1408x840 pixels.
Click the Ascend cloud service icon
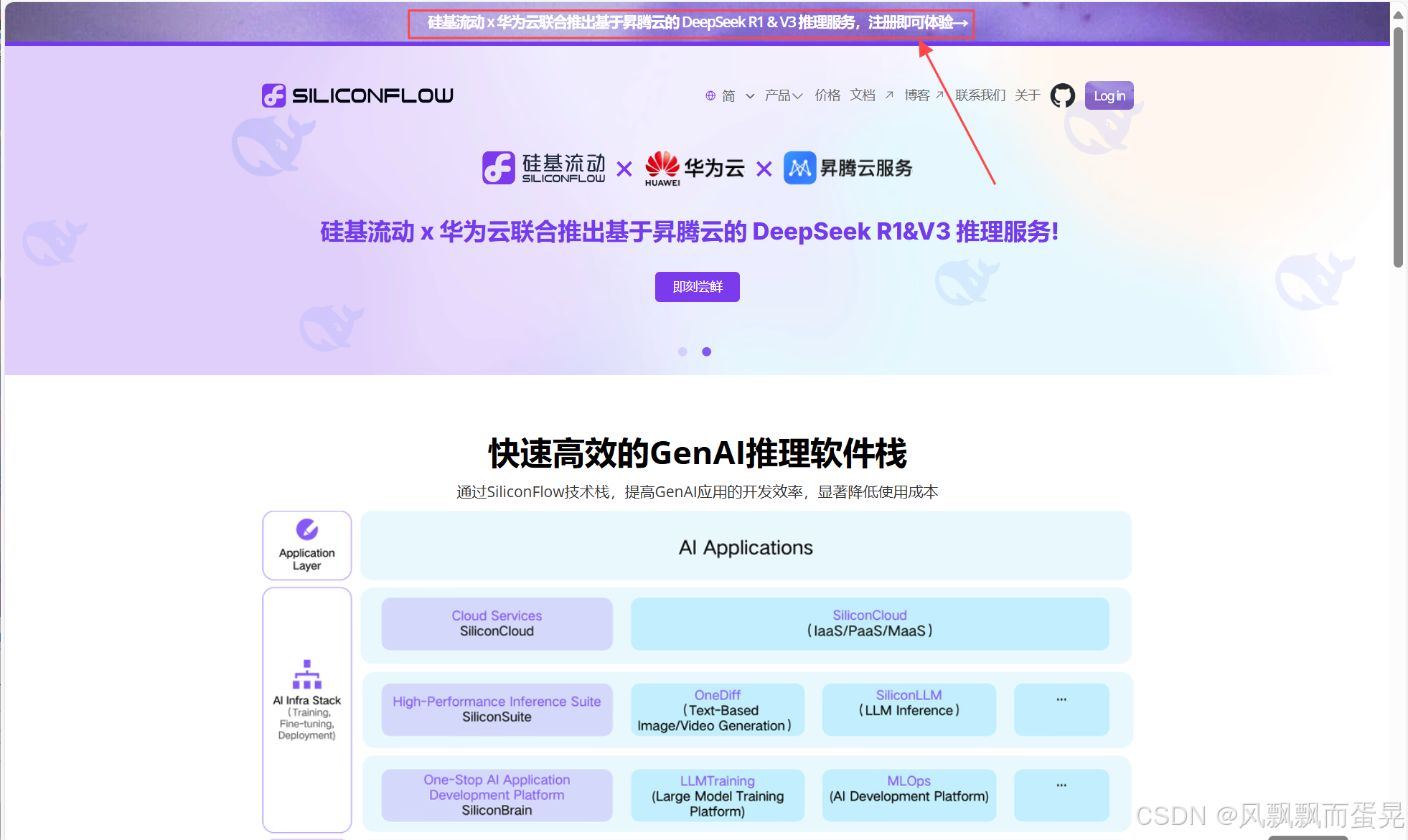[x=799, y=168]
